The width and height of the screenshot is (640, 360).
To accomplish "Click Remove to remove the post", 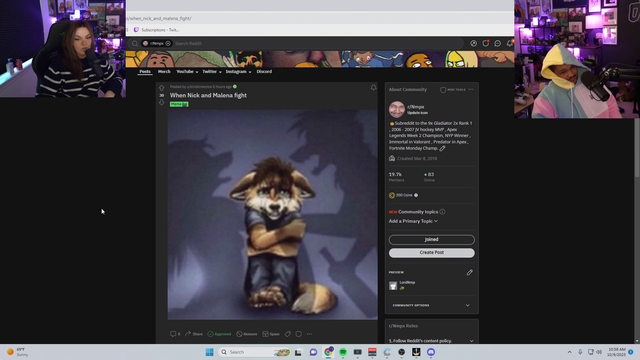I will [247, 334].
